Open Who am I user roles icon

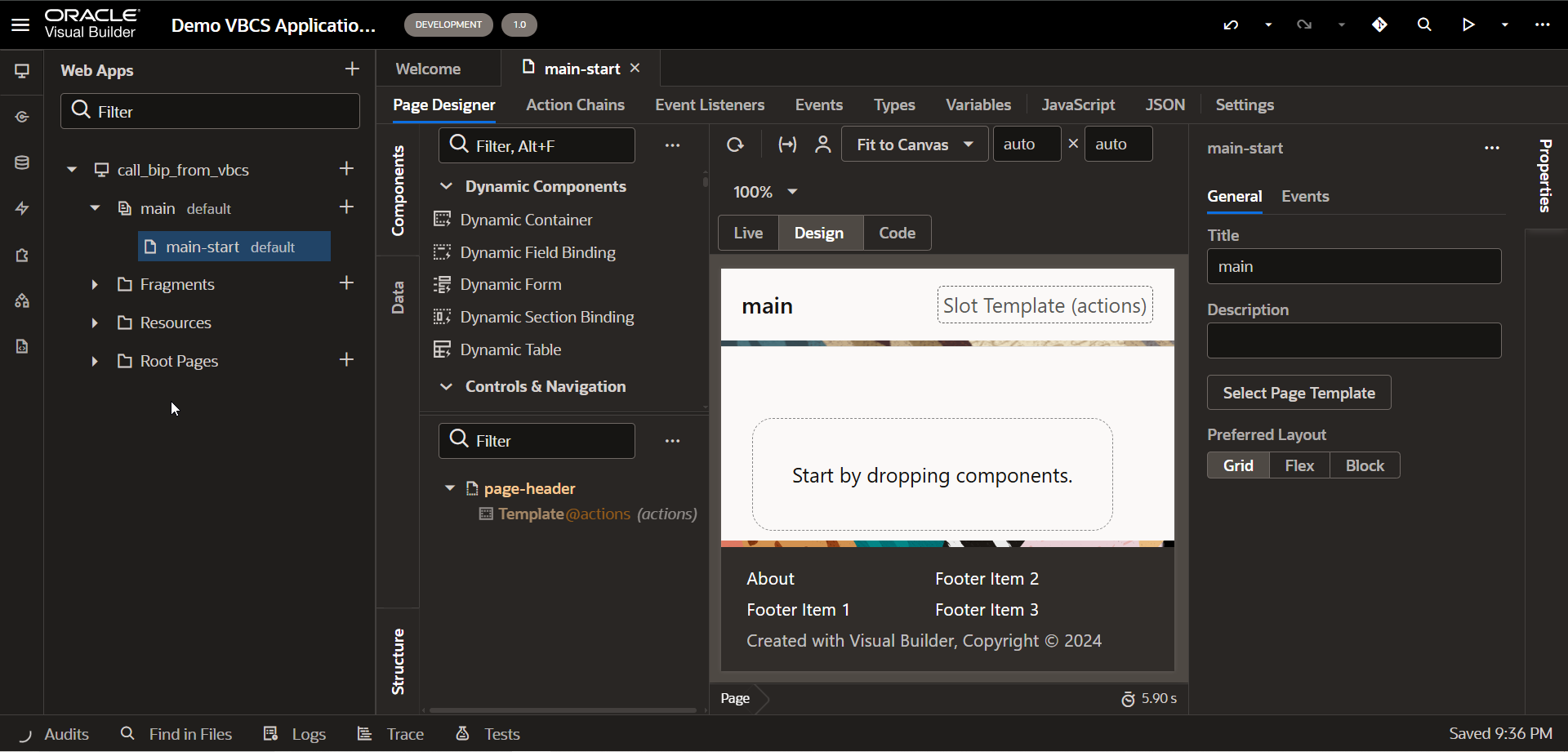[x=823, y=145]
